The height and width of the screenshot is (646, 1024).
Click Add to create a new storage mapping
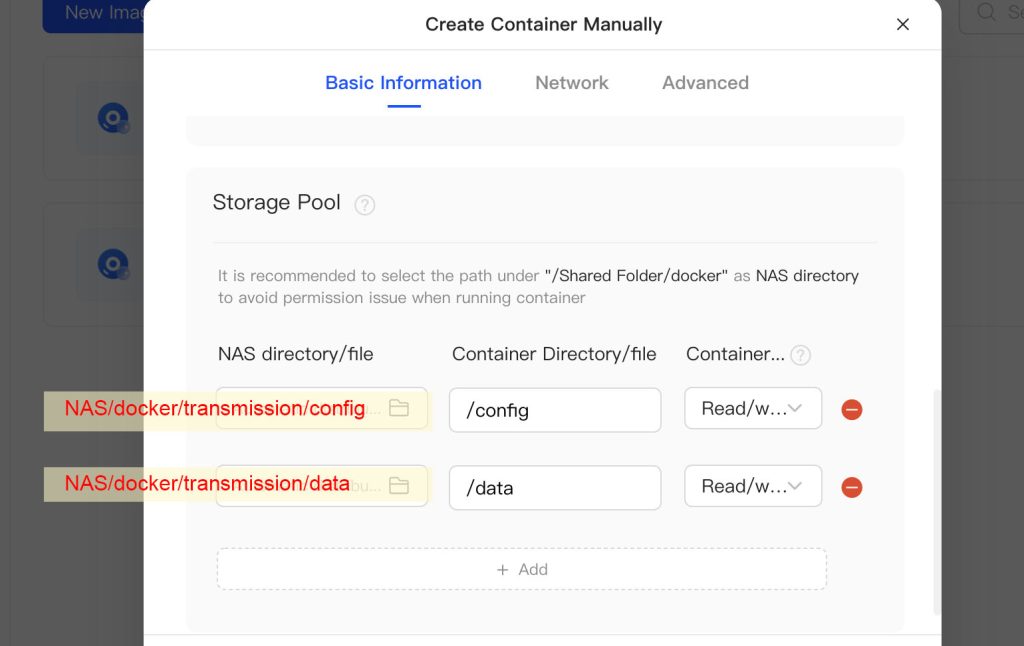[521, 569]
